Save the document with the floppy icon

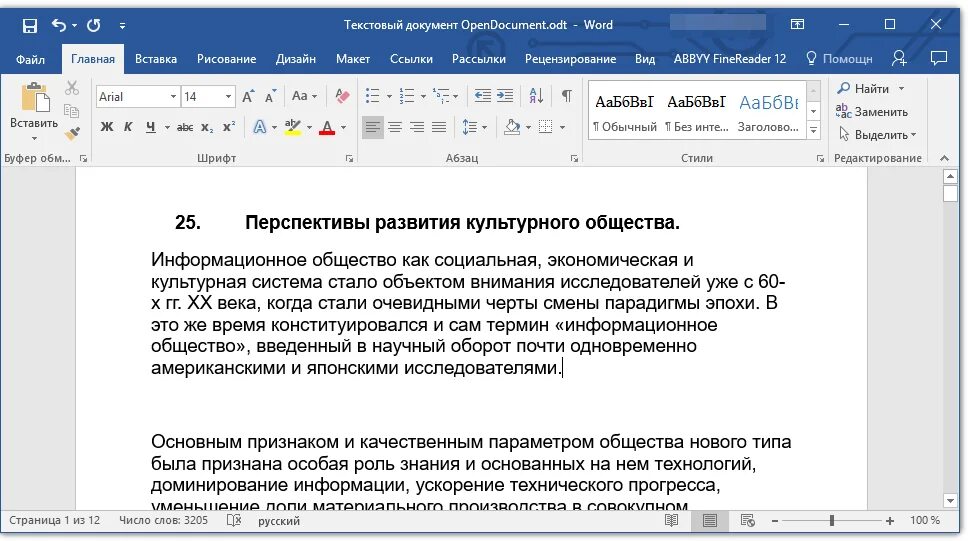click(30, 25)
